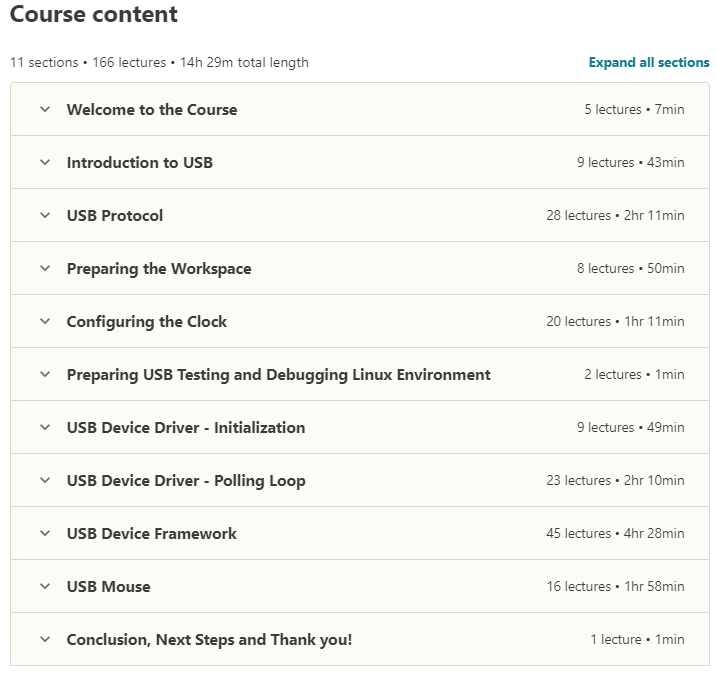
Task: Expand chevron beside Introduction to USB
Action: pos(45,162)
